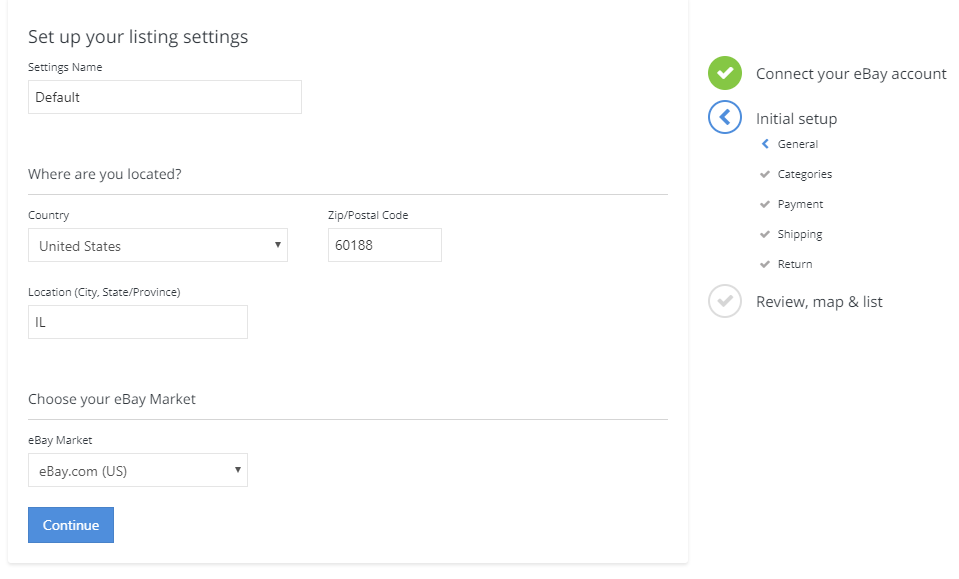Click the Location (City, State/Province) text field
Screen dimensions: 959x579
138,322
